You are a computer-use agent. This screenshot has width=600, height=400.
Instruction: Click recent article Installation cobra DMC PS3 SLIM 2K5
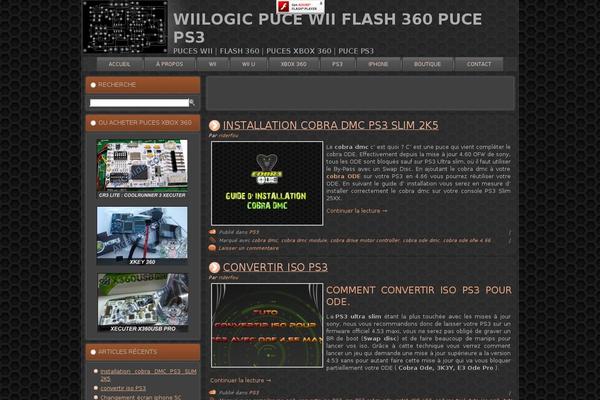(x=148, y=375)
